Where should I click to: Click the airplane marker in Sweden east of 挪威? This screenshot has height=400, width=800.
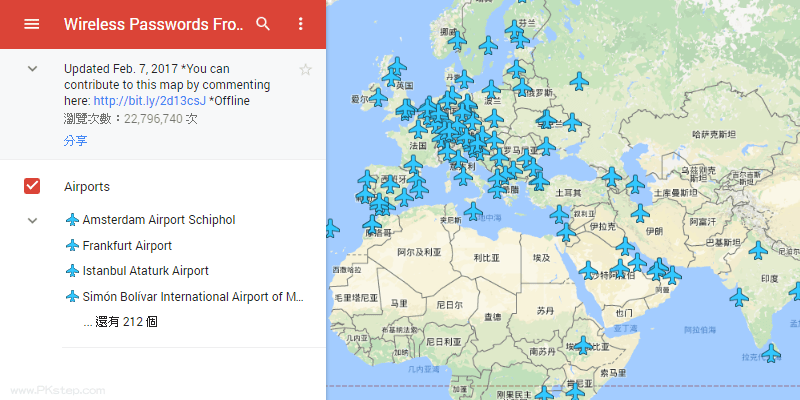pyautogui.click(x=488, y=45)
